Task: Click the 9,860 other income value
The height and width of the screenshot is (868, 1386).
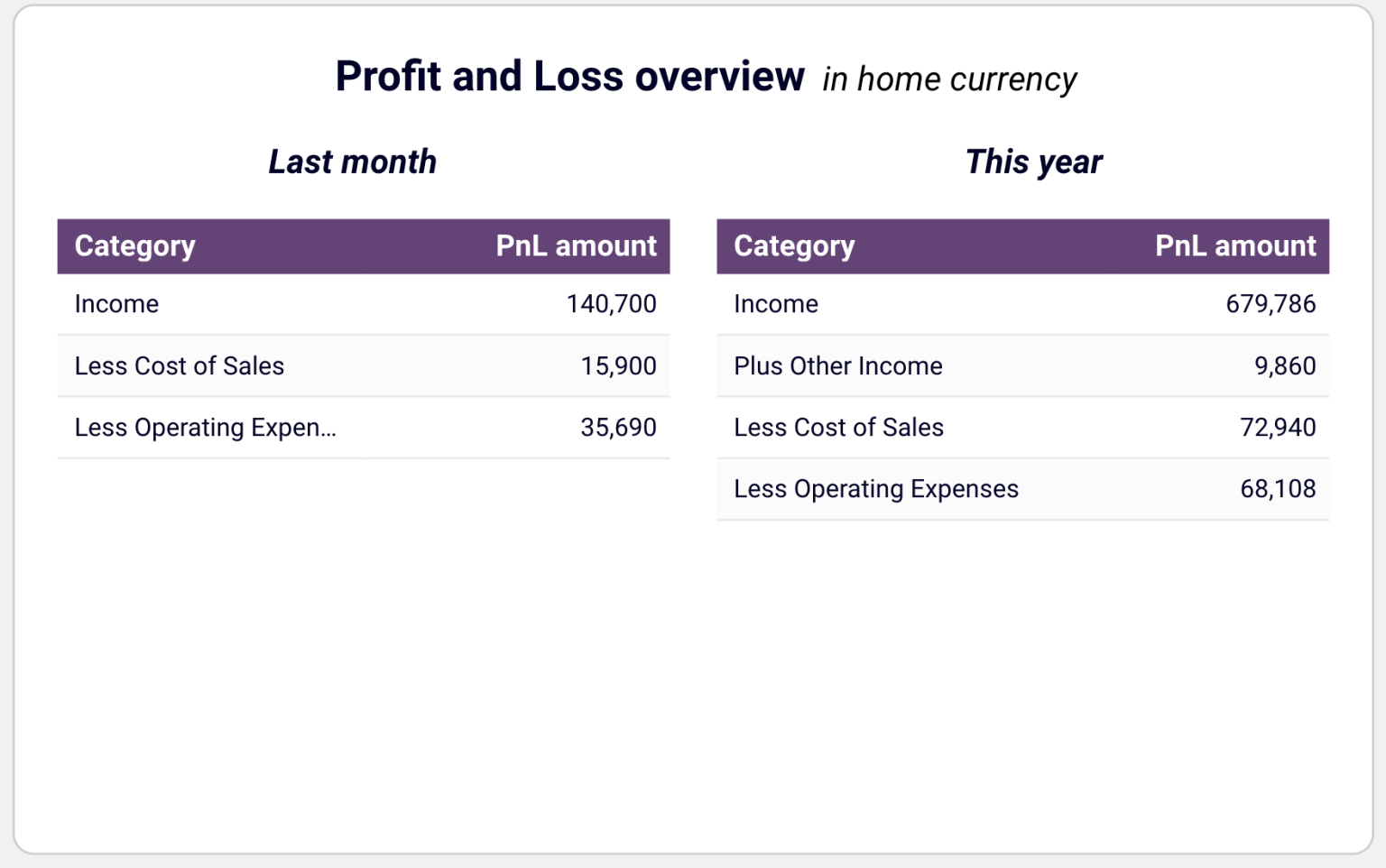Action: 1285,366
